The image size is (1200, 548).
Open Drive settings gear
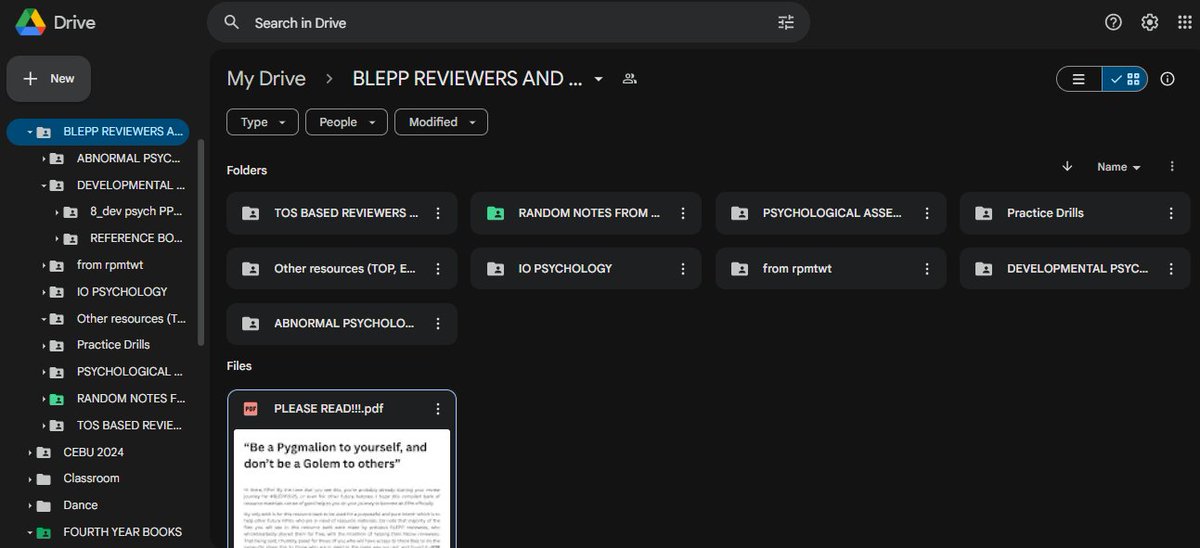click(1150, 22)
